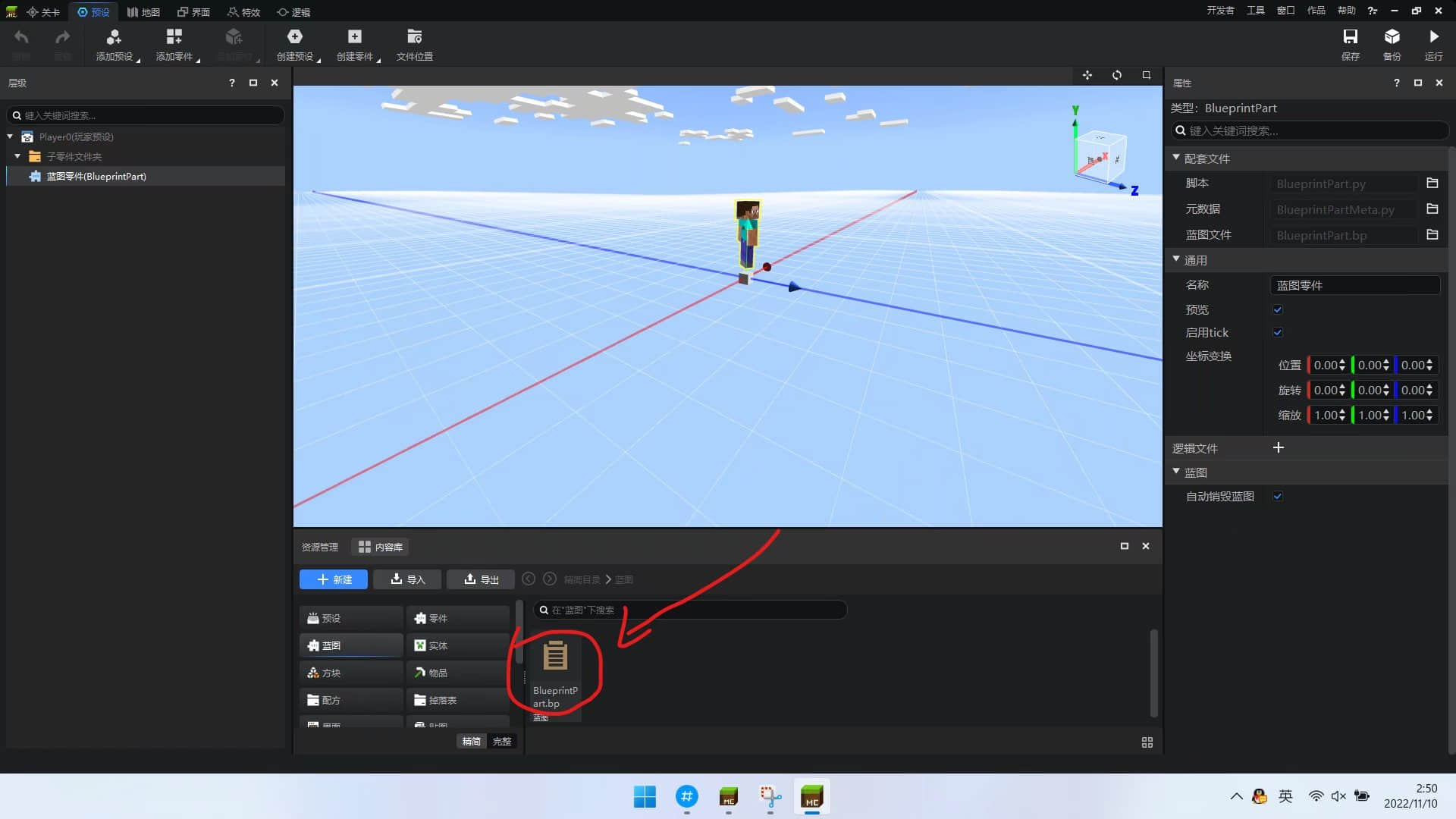Click the 层级 keyword search field
Viewport: 1456px width, 819px height.
coord(146,115)
